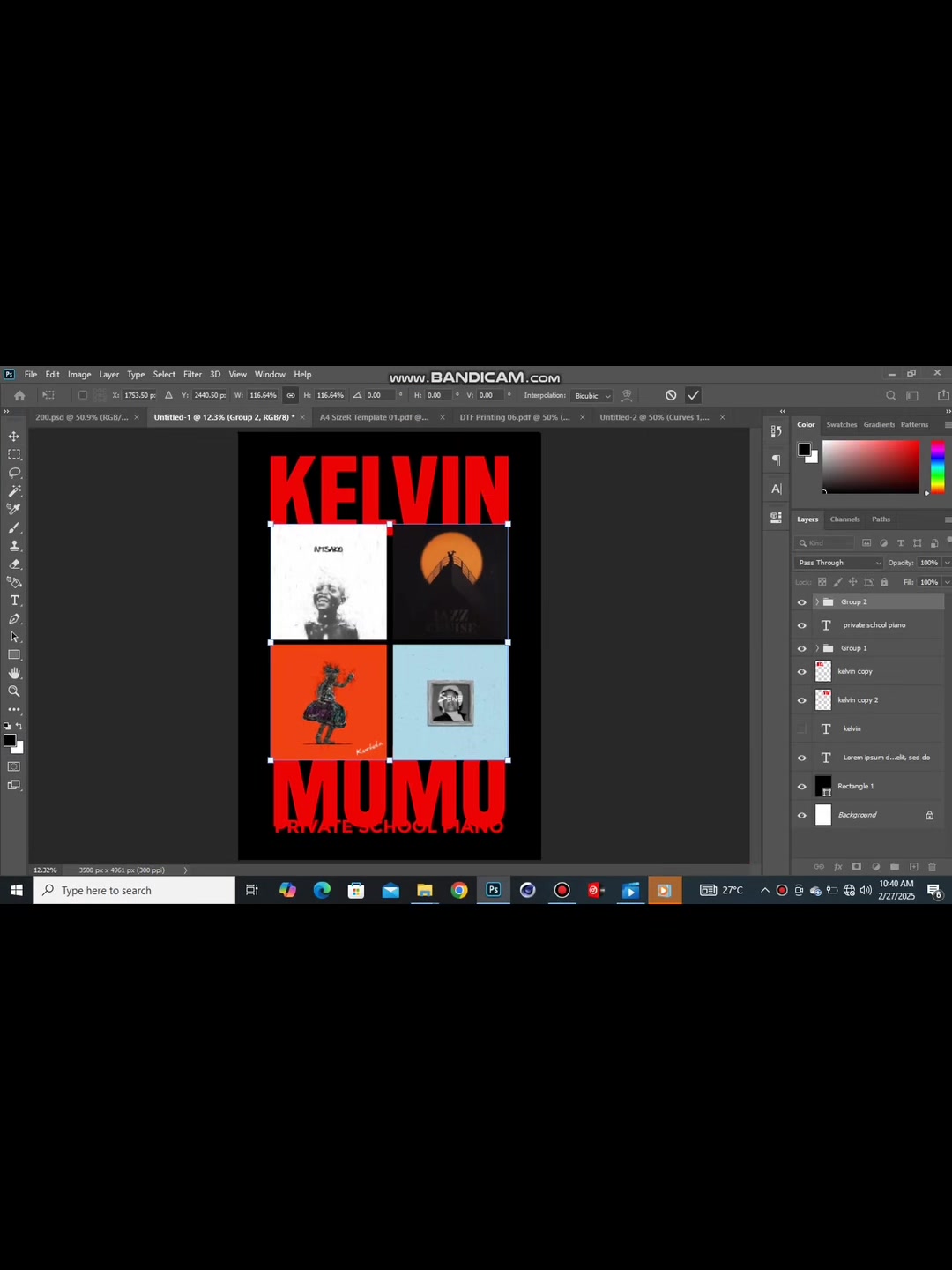Show the hidden kelvin text layer

tap(802, 728)
